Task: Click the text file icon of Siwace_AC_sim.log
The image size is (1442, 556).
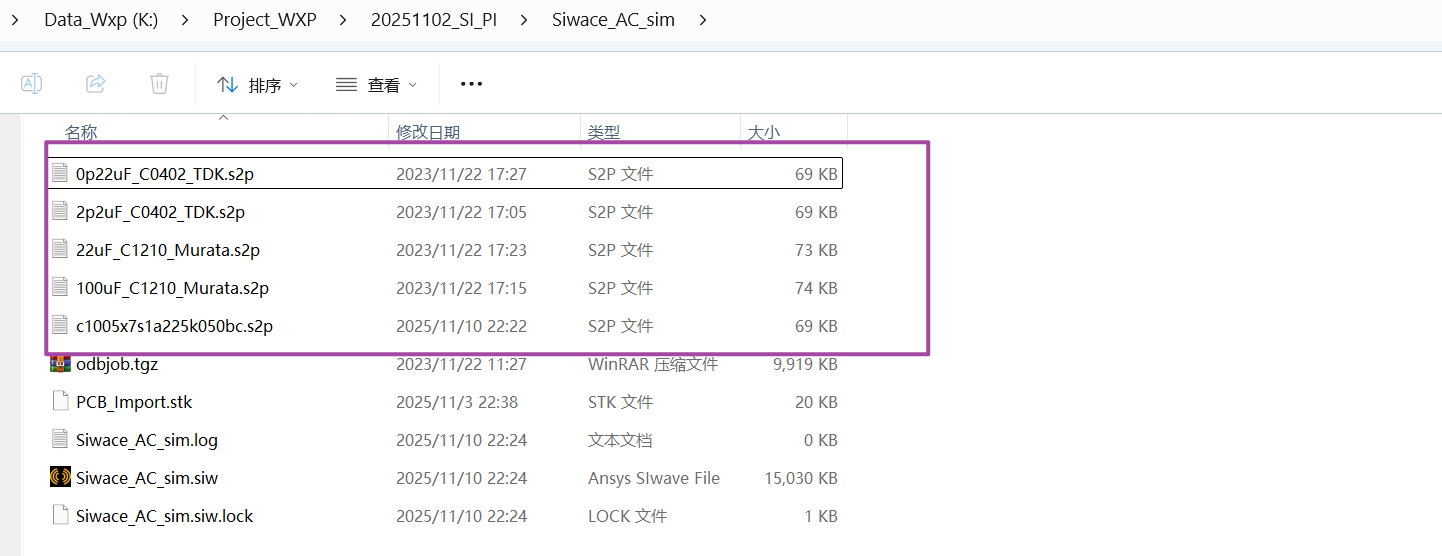Action: [60, 439]
